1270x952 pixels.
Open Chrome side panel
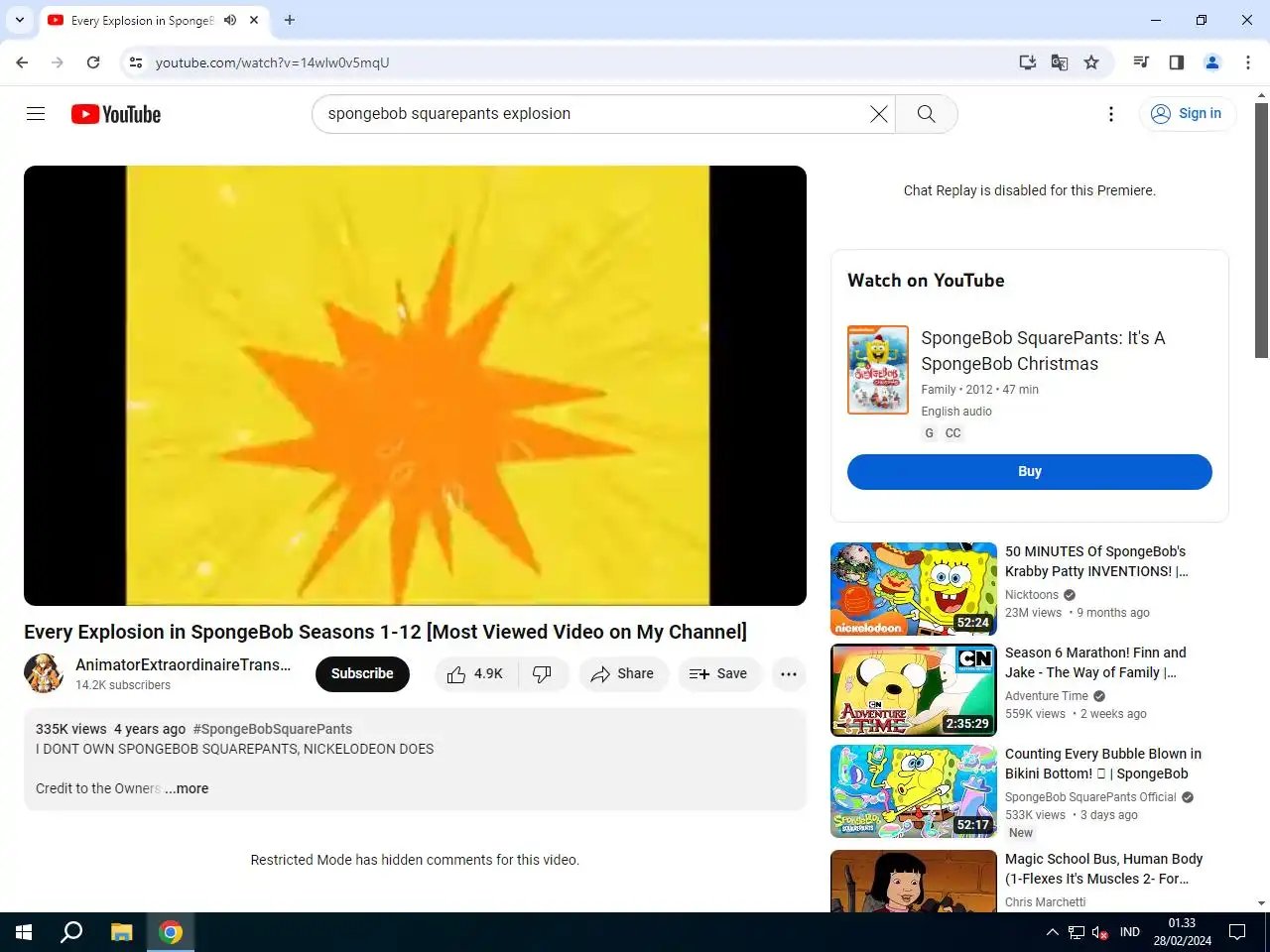click(1177, 62)
